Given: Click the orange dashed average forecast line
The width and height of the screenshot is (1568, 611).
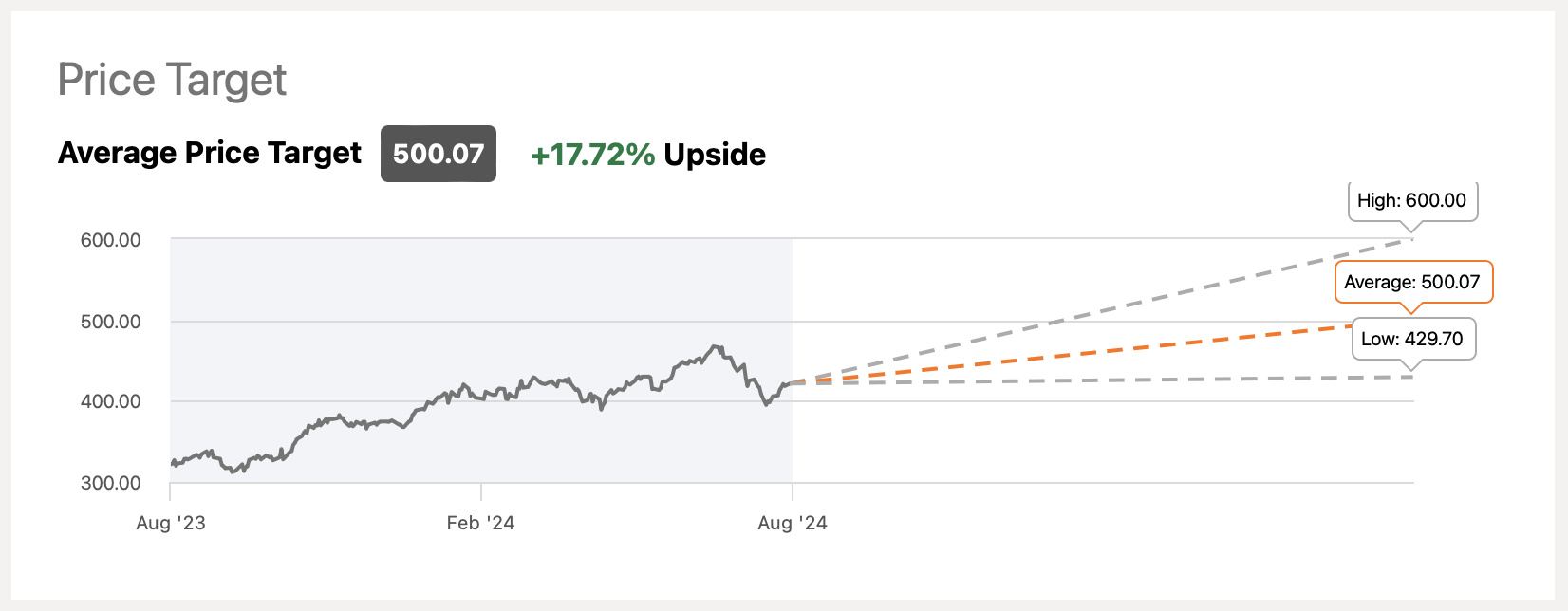Looking at the screenshot, I should click(x=1101, y=354).
